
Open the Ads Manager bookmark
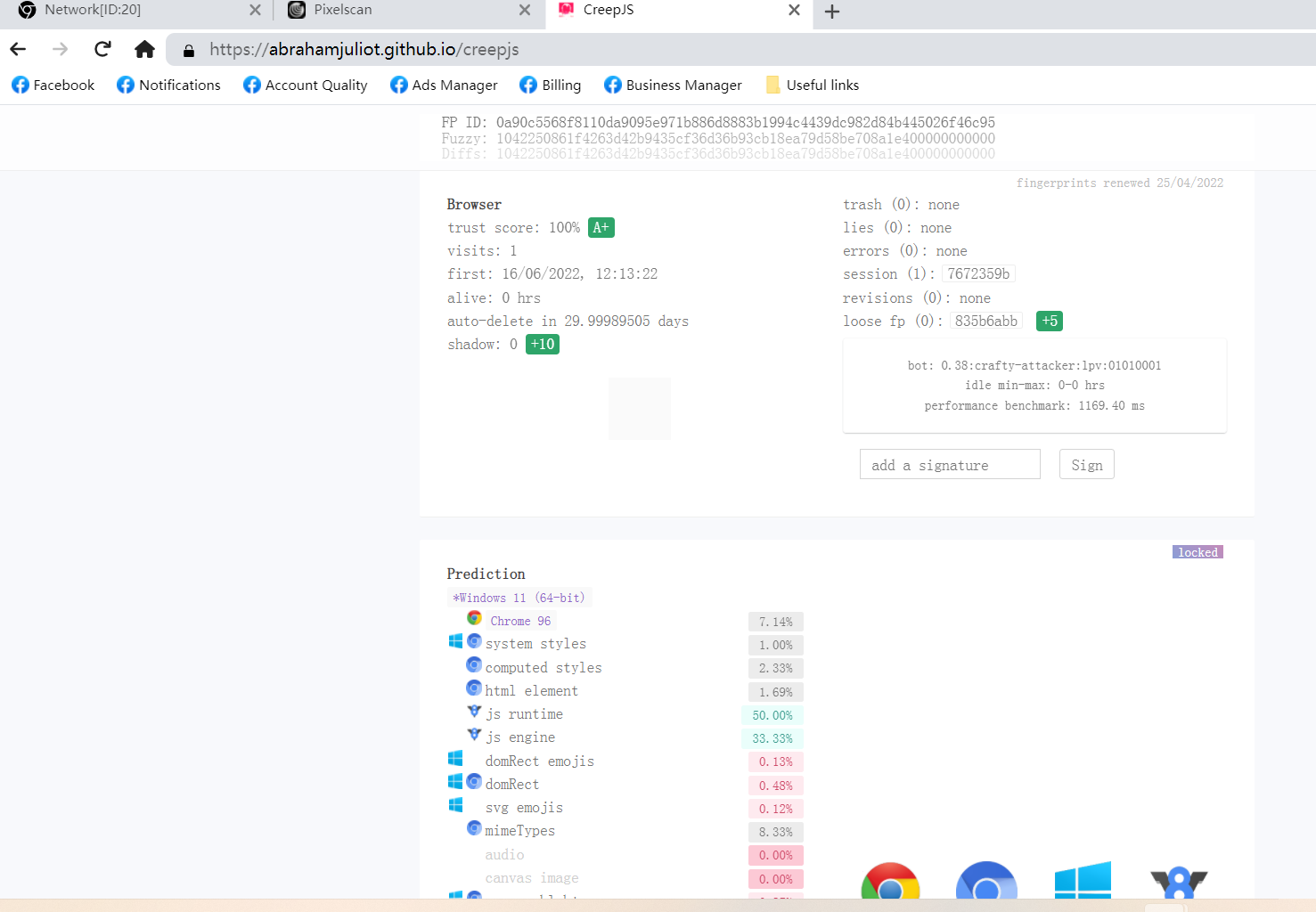444,85
